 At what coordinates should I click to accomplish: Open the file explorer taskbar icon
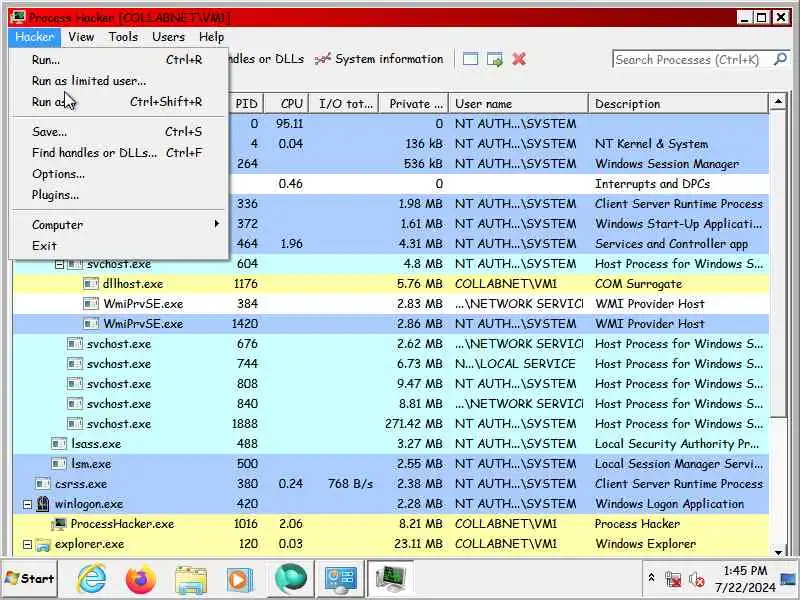[x=191, y=580]
